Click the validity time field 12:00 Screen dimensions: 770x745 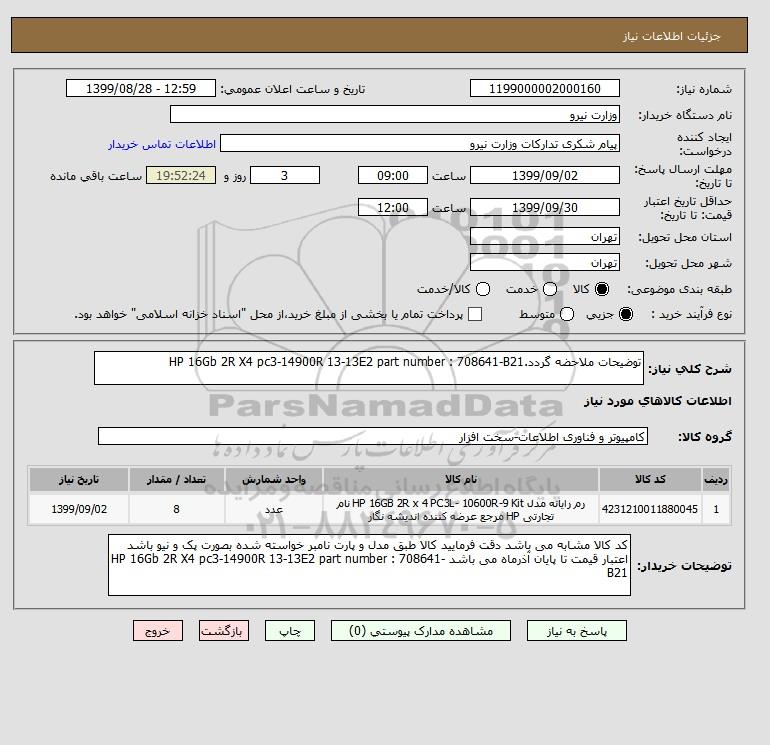click(393, 207)
